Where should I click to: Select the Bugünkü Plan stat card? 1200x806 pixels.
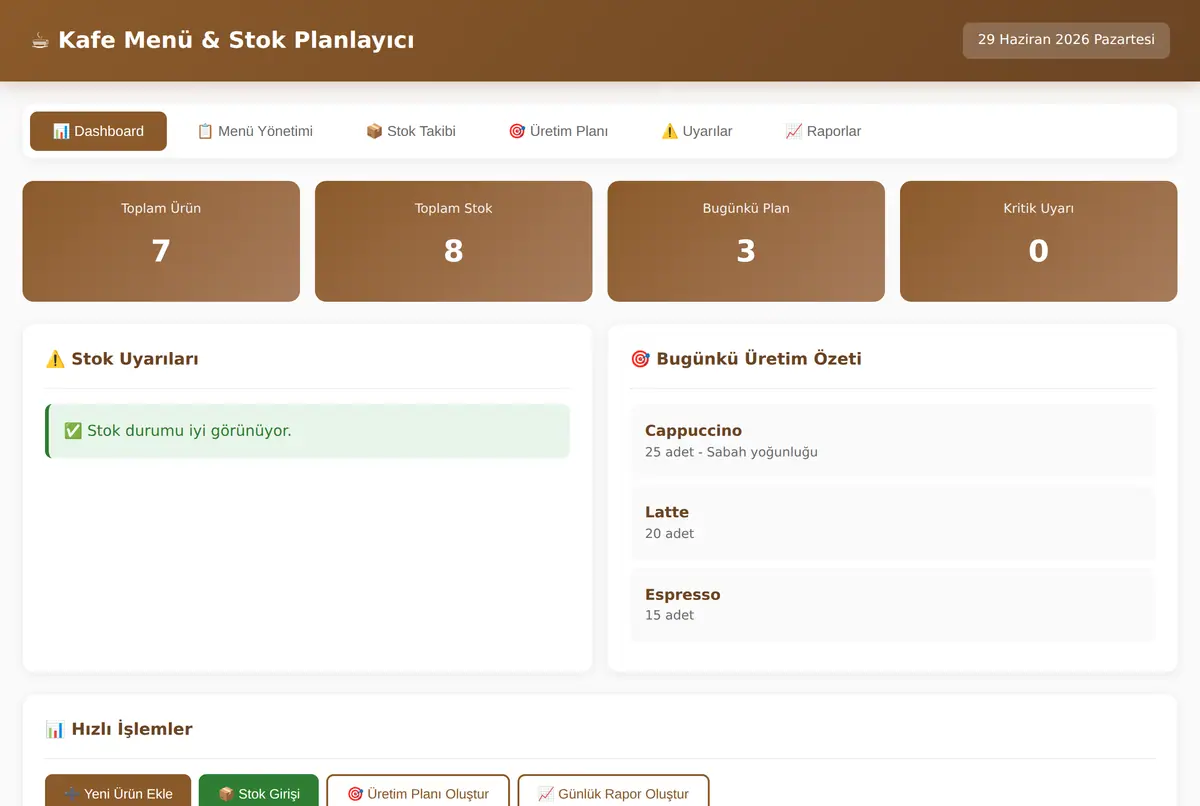coord(746,241)
